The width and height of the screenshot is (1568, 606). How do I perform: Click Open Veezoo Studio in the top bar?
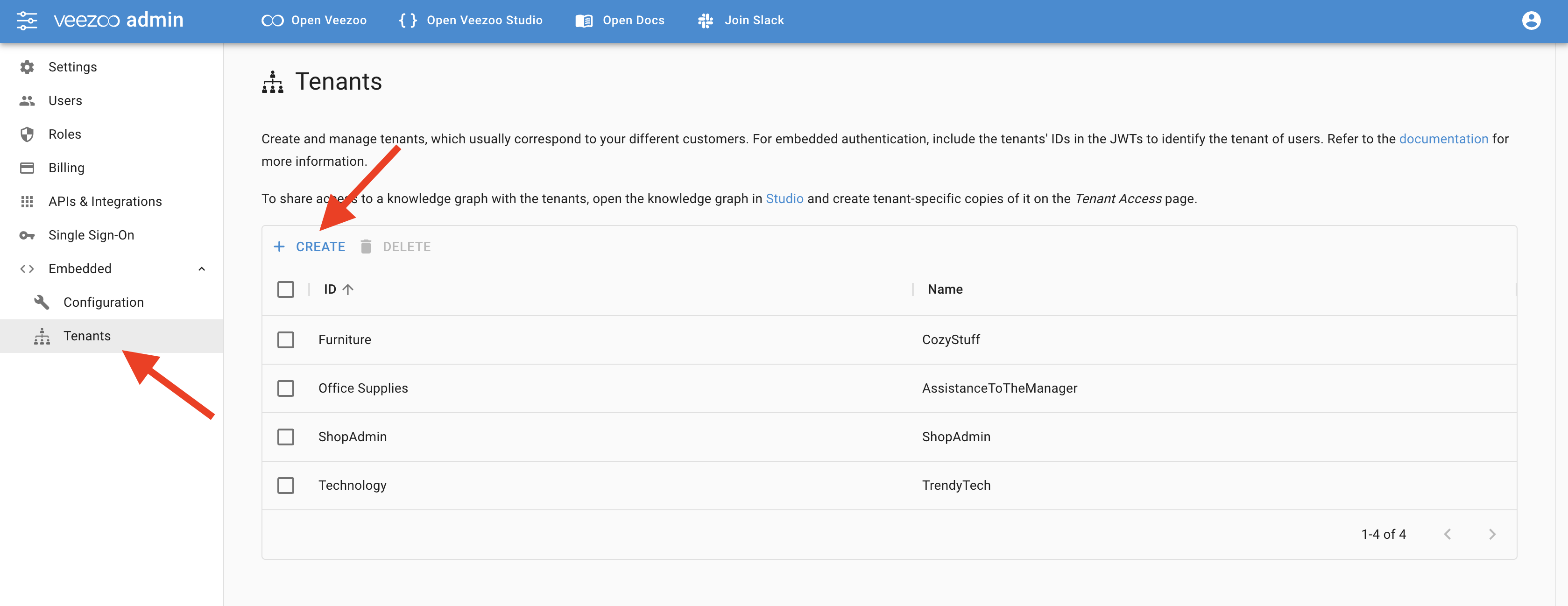point(471,21)
